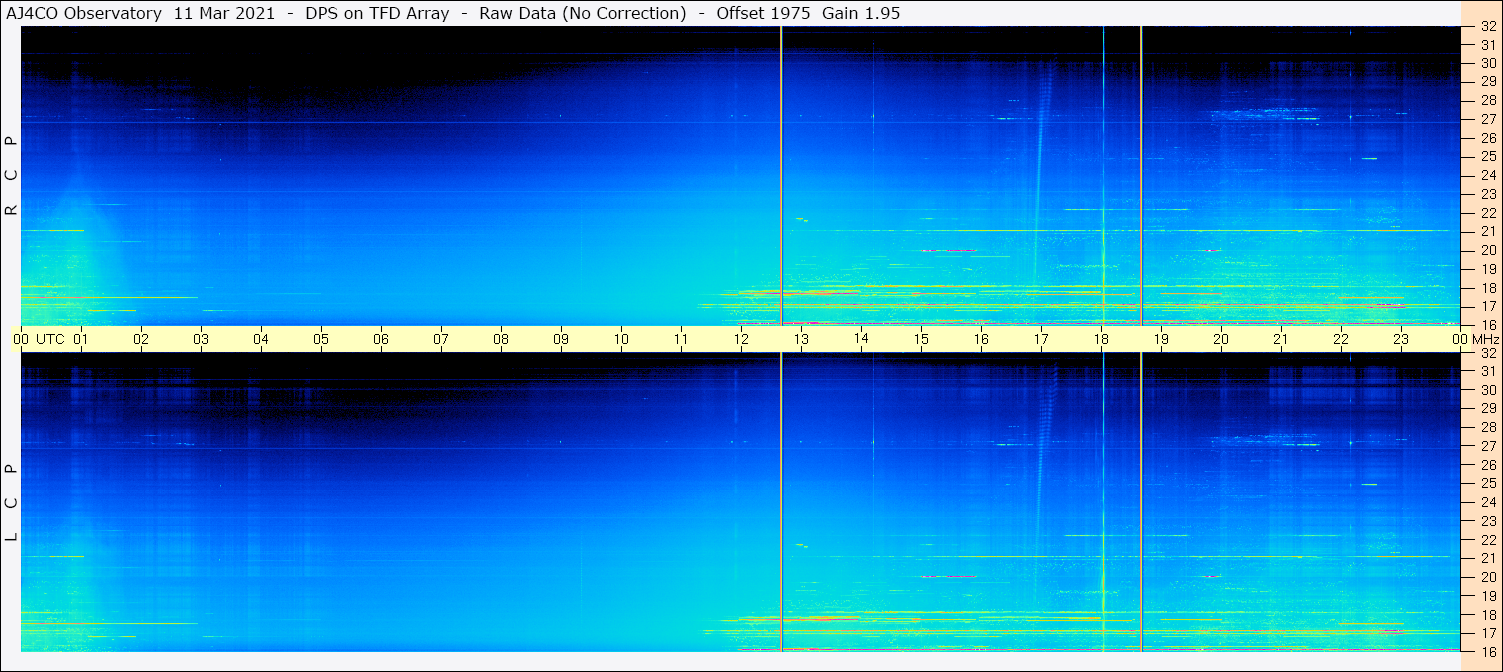Click the "AJ4CO Observatory" title text
Image resolution: width=1503 pixels, height=672 pixels.
(85, 12)
